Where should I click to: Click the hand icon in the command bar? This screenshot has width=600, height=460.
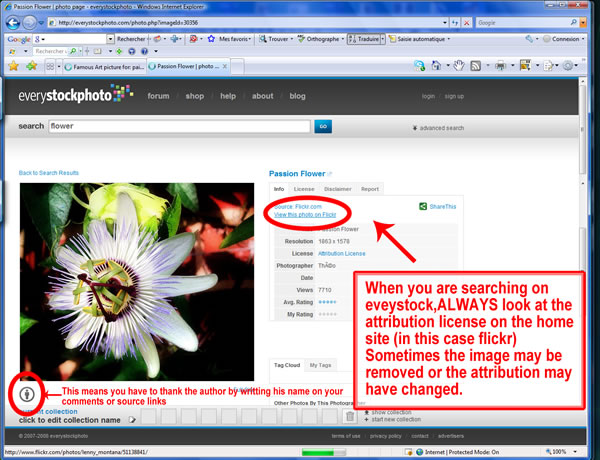458,66
